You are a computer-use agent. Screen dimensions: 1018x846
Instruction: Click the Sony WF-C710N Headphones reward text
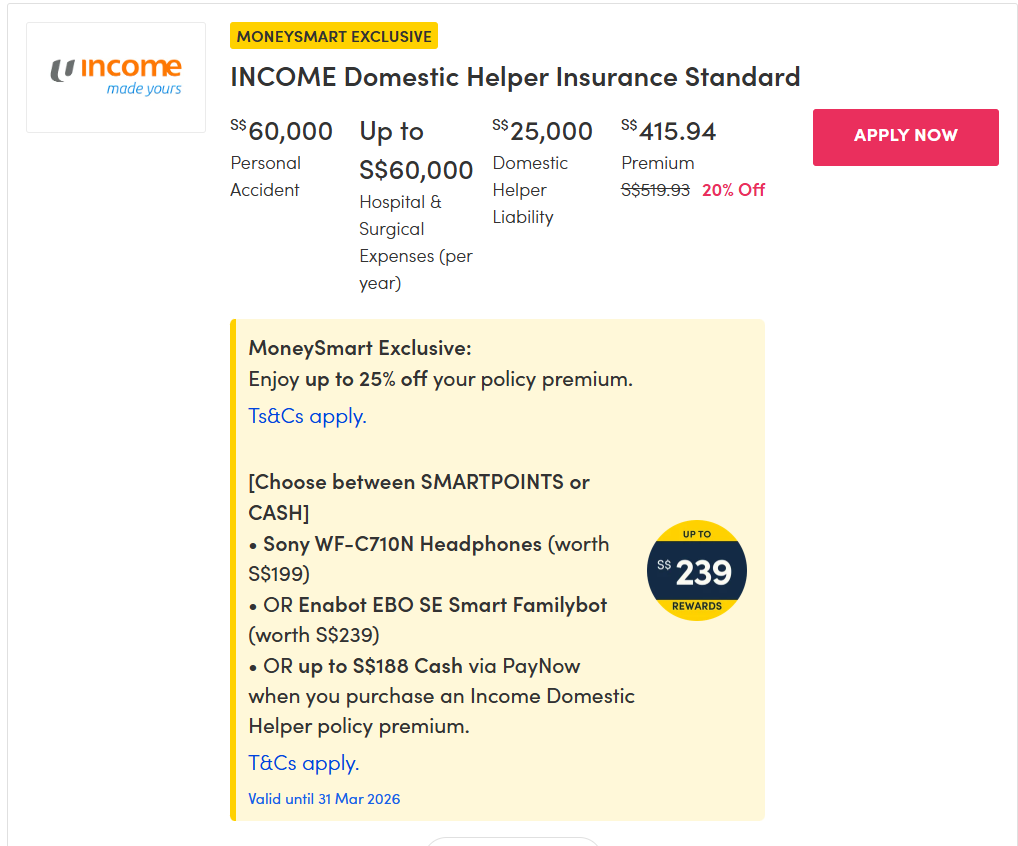tap(402, 545)
